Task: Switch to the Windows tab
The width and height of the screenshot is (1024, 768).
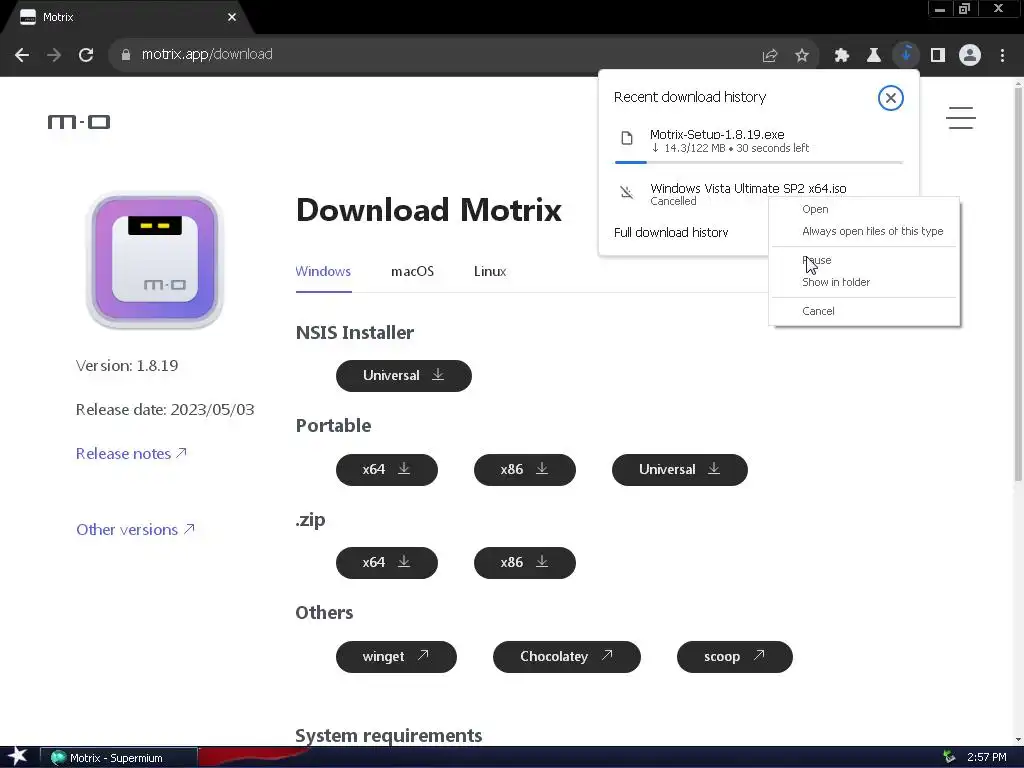Action: pyautogui.click(x=323, y=272)
